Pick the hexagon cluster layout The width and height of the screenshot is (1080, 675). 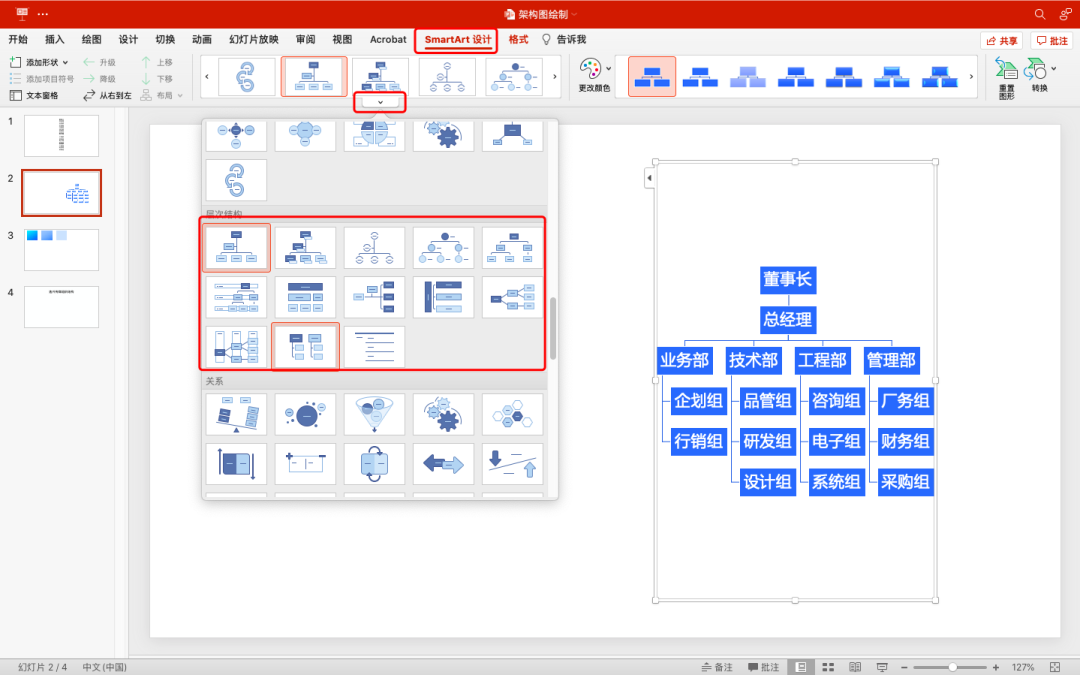coord(512,415)
